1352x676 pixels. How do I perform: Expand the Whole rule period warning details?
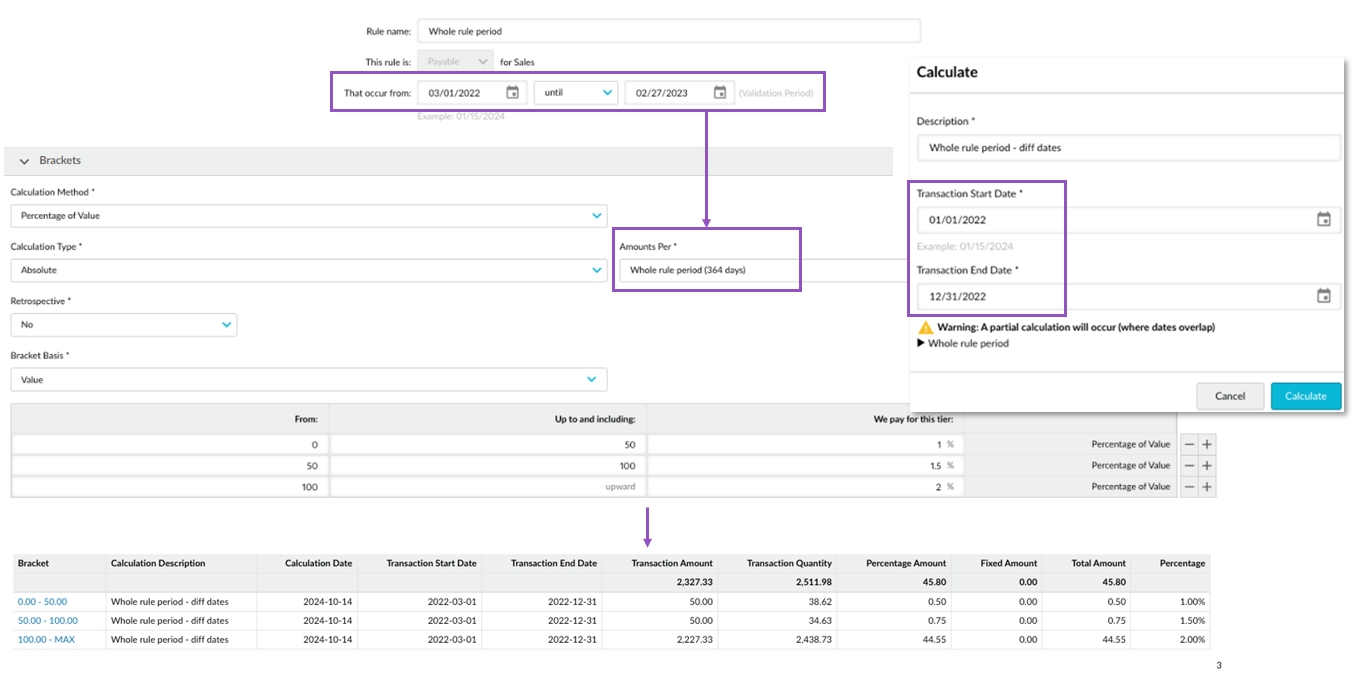[921, 343]
